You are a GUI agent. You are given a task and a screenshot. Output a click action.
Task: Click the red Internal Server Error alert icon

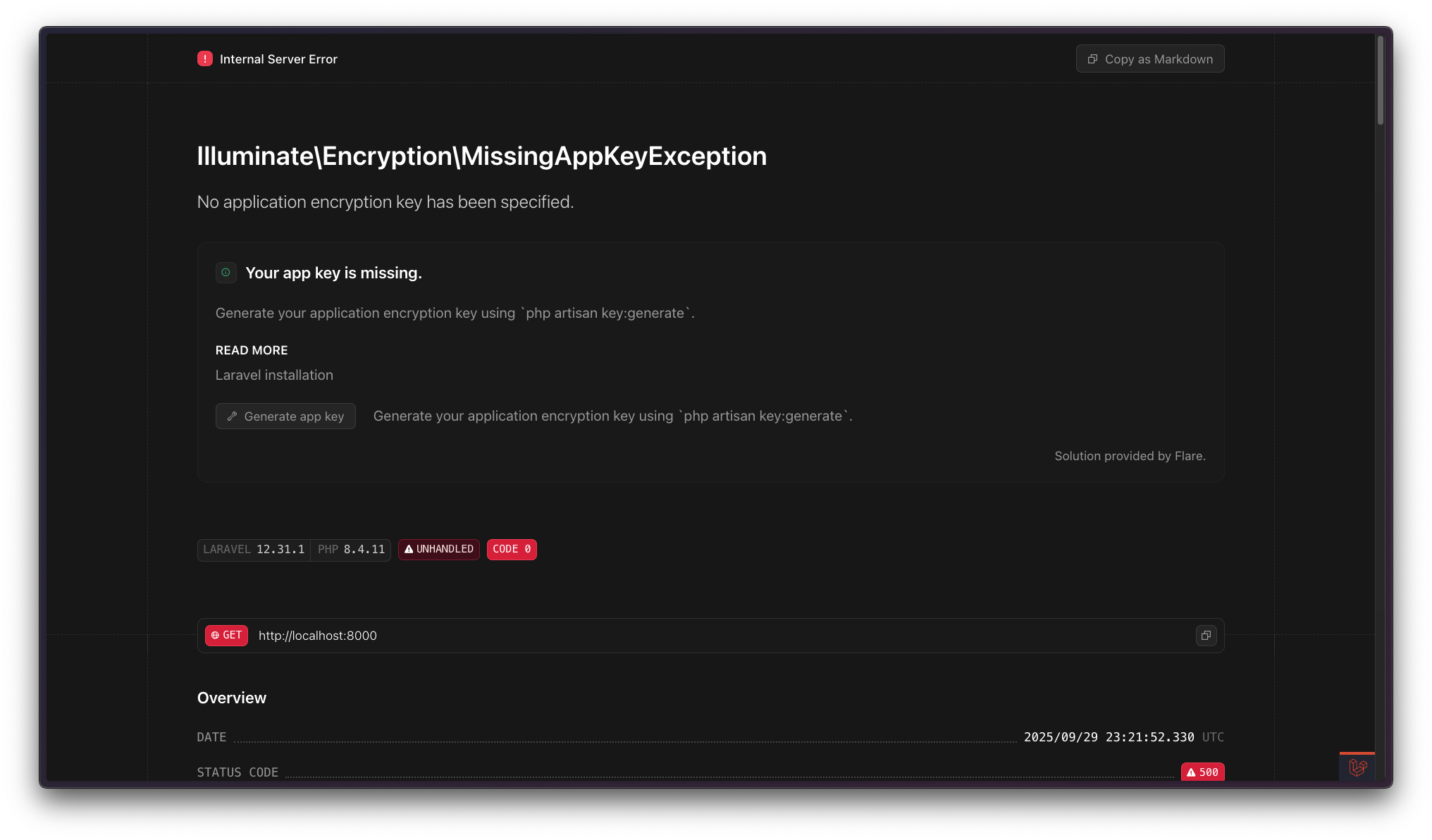[x=205, y=59]
